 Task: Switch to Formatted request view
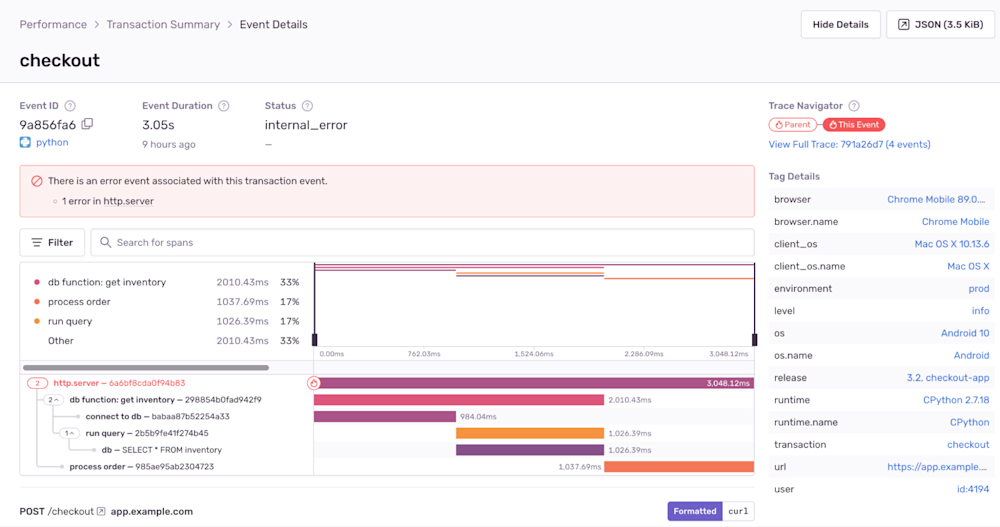pos(695,511)
